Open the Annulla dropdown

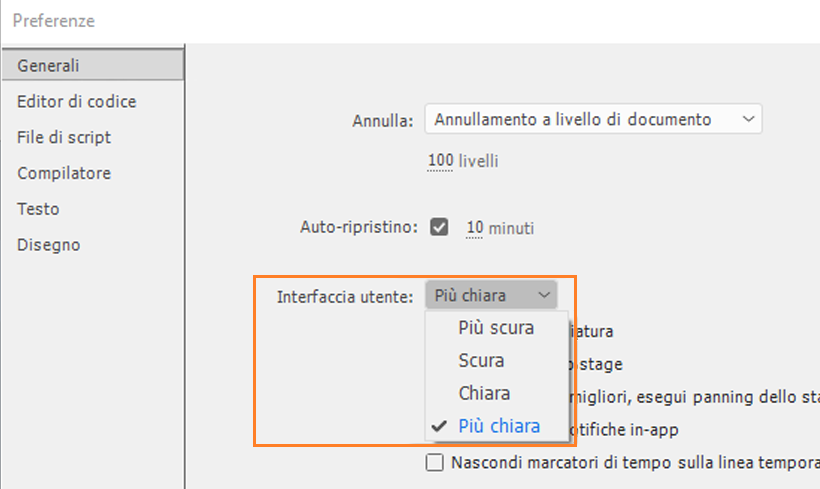point(593,120)
